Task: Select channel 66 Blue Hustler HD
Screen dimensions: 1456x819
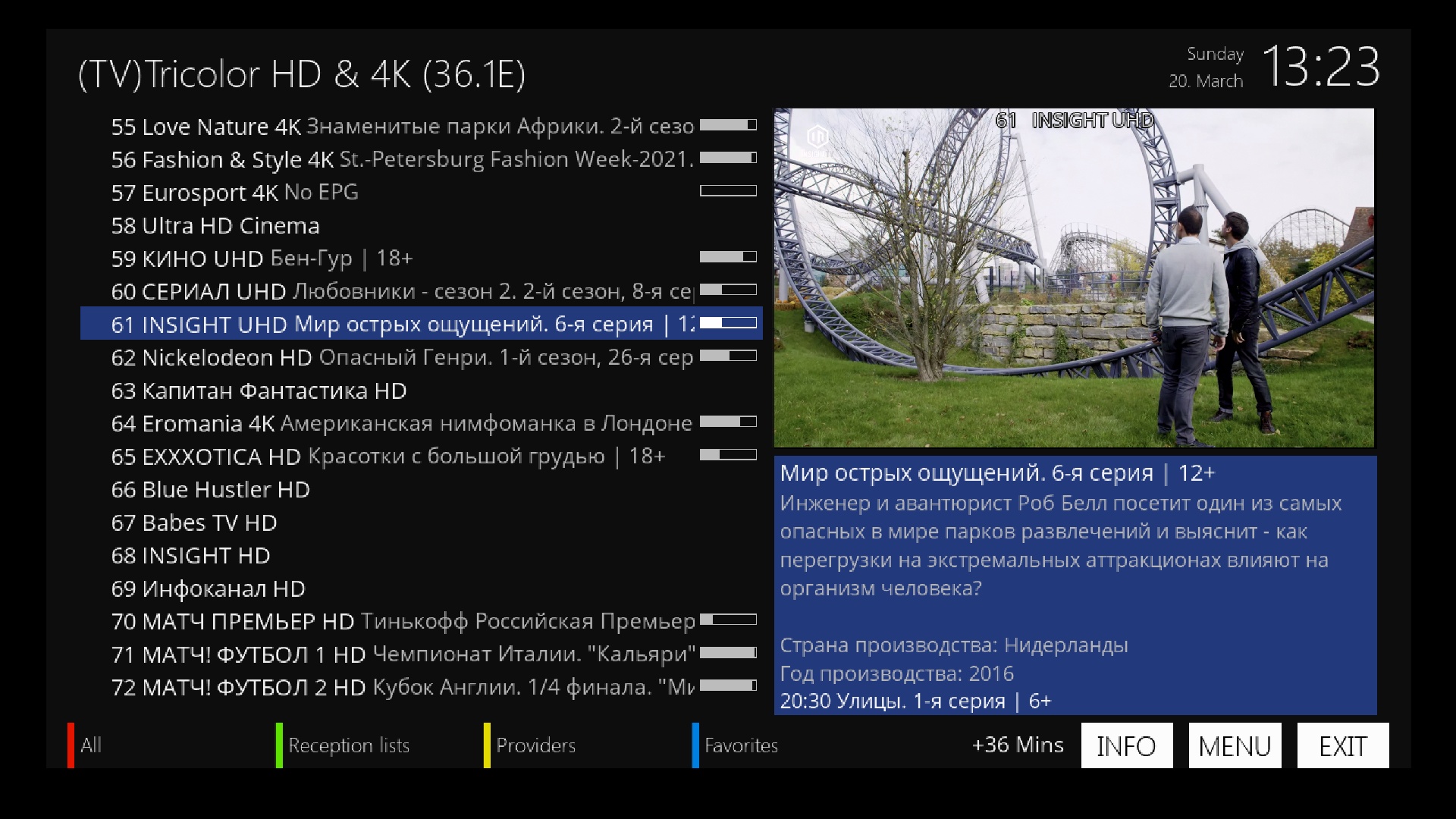Action: coord(421,489)
